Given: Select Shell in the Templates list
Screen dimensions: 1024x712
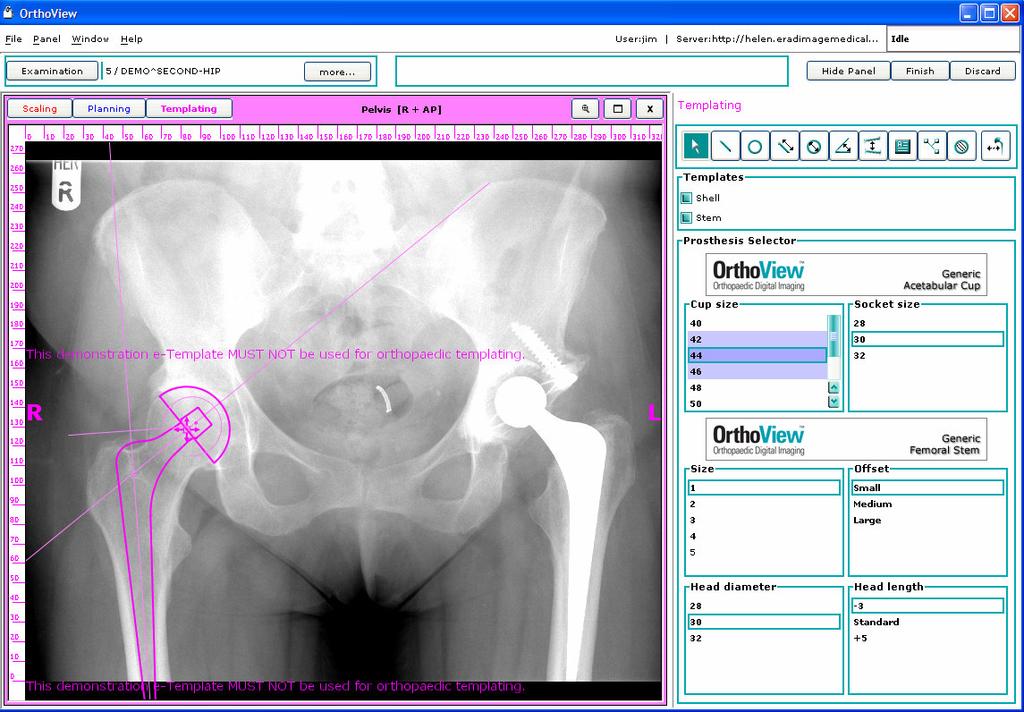Looking at the screenshot, I should coord(708,198).
